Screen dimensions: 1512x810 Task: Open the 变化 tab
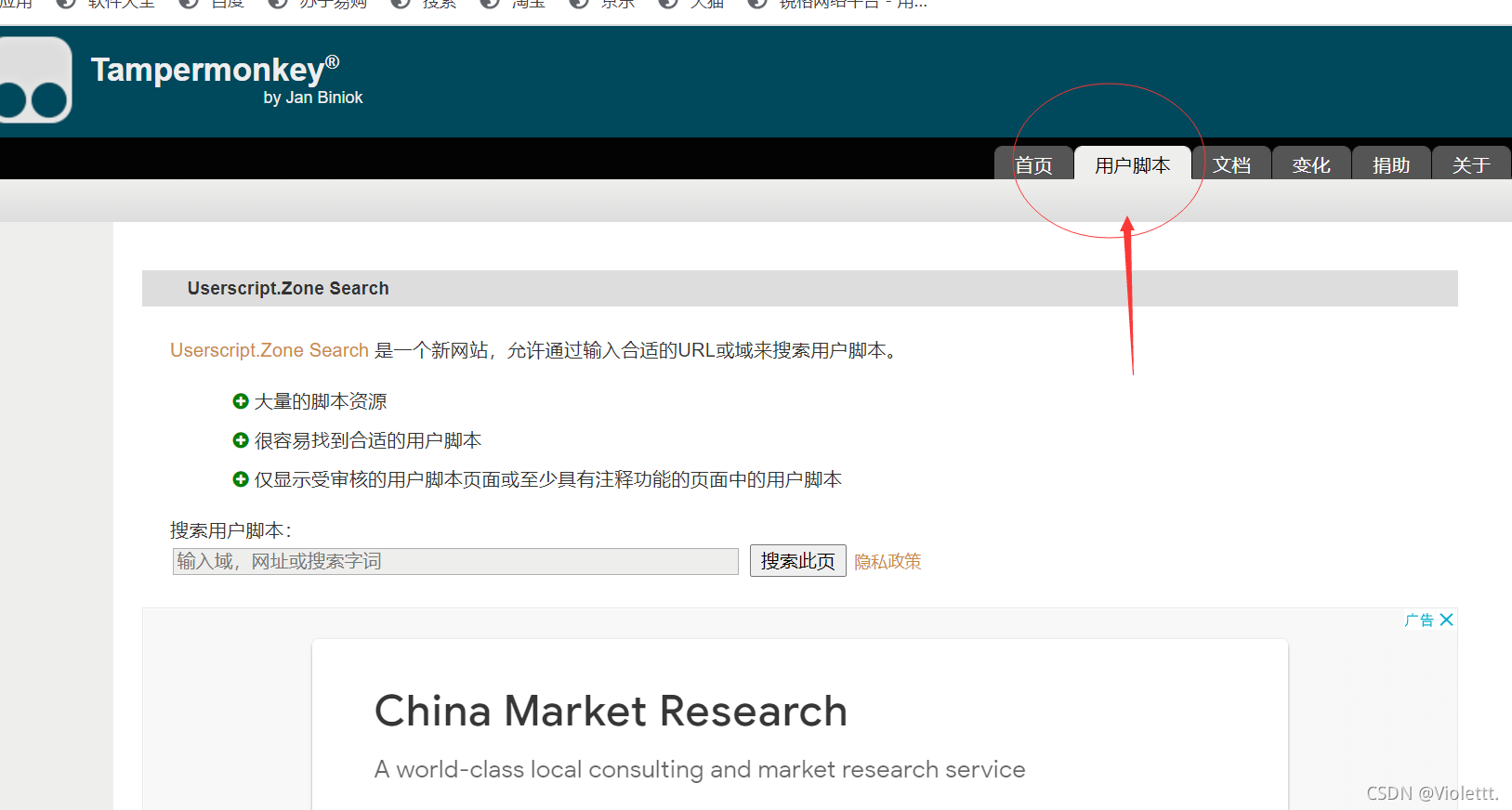(1311, 164)
